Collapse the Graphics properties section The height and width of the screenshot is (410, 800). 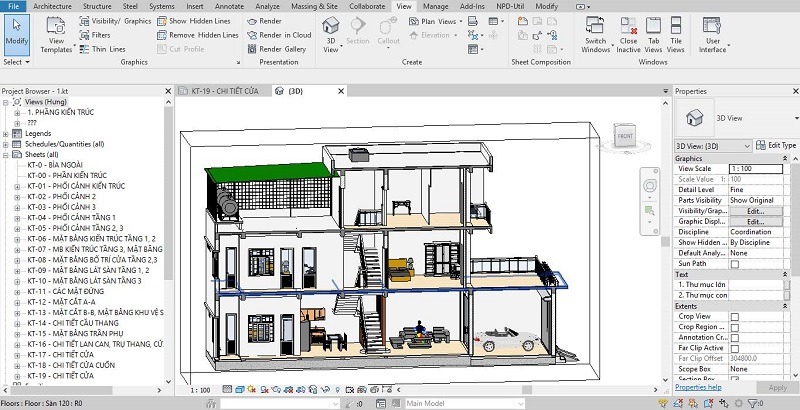tap(785, 159)
